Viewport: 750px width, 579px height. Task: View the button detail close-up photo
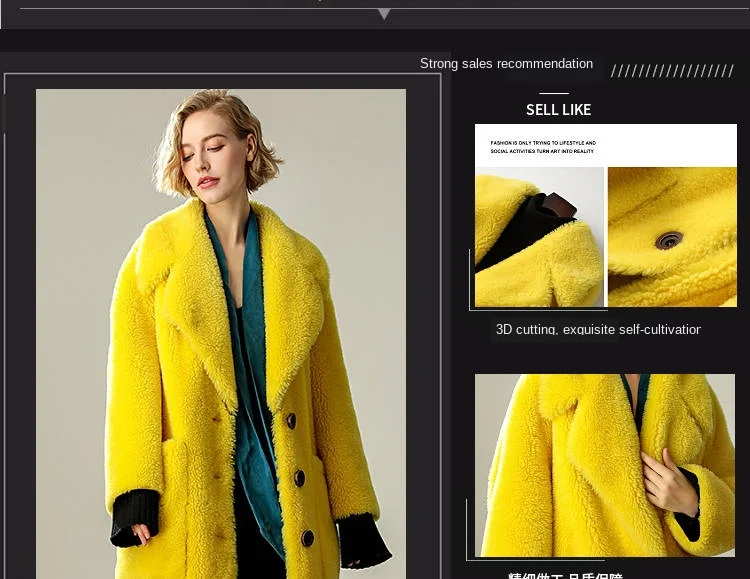pyautogui.click(x=672, y=237)
